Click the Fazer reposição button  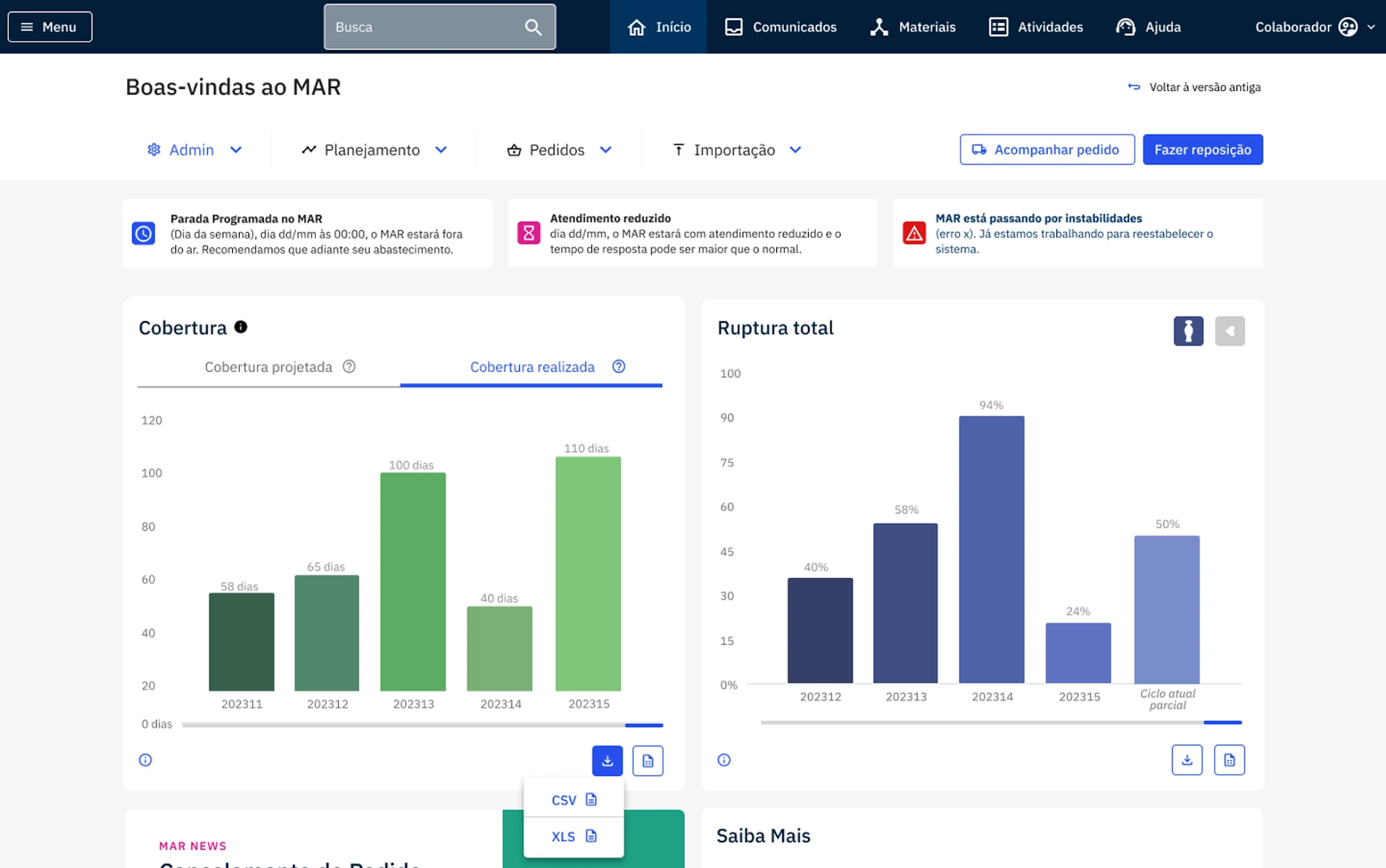[1203, 150]
